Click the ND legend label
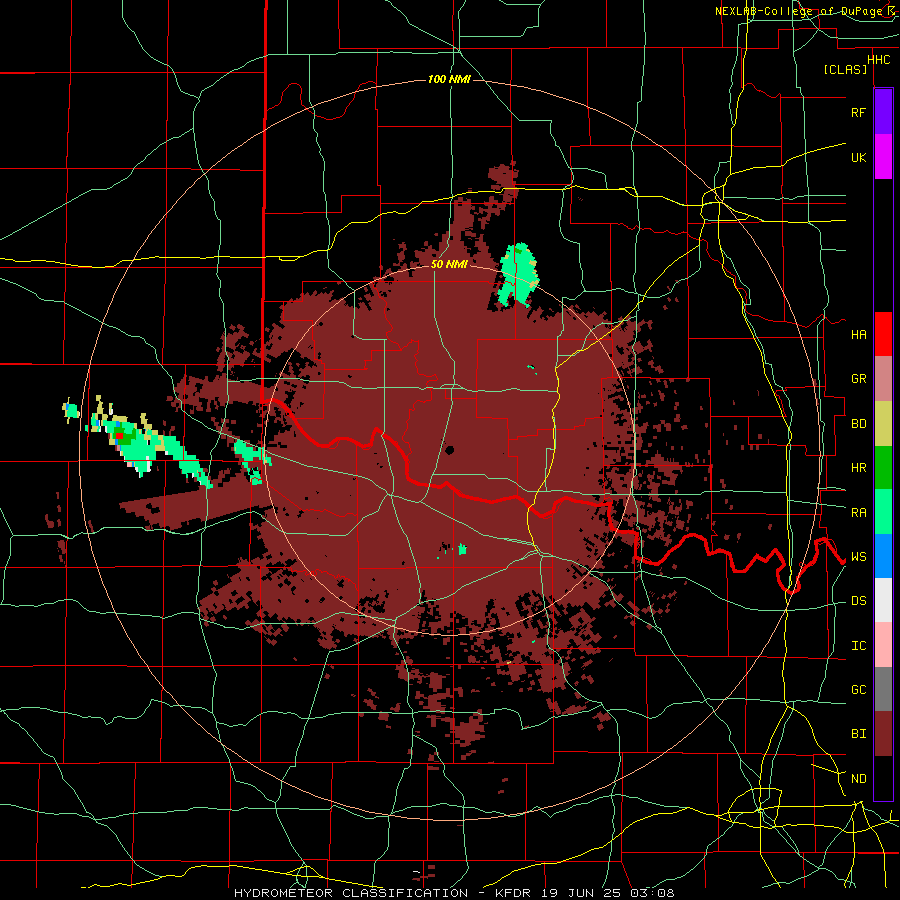Image resolution: width=900 pixels, height=900 pixels. click(858, 779)
